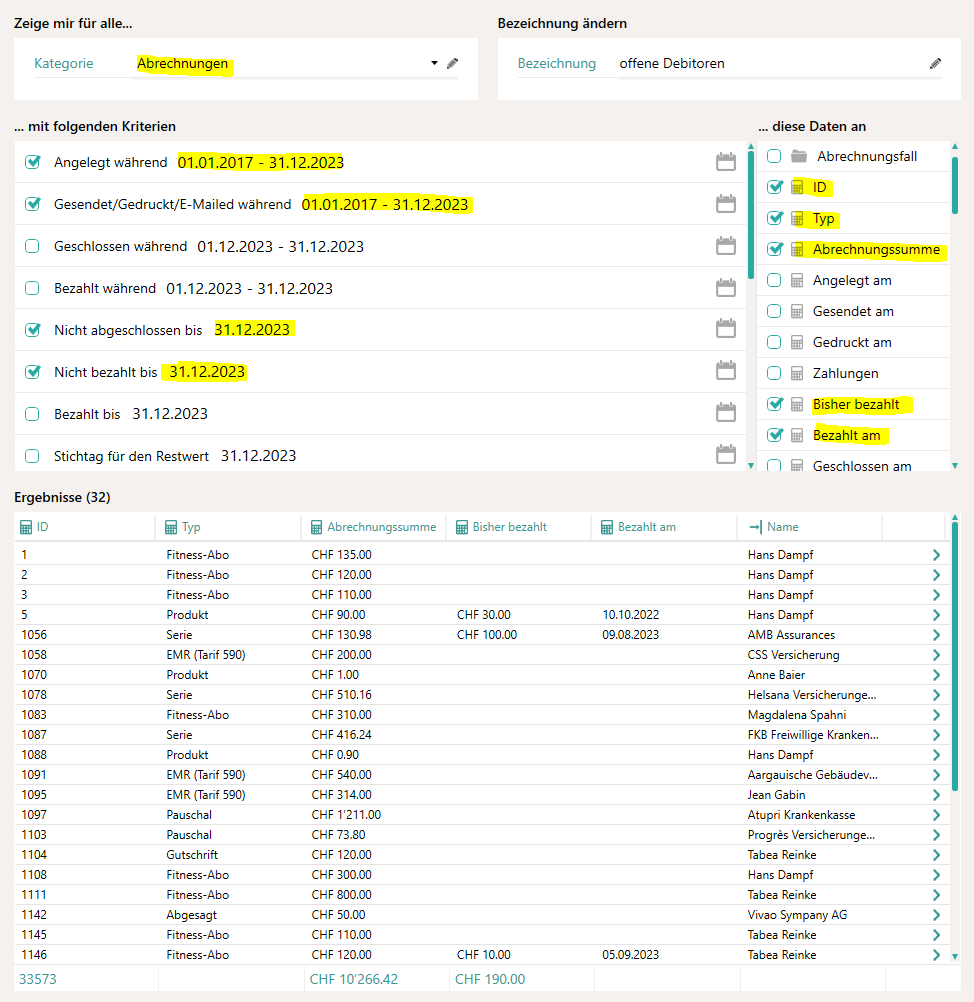Enable the Bezahlt während checkbox
Screen dimensions: 974x1002
[x=33, y=288]
